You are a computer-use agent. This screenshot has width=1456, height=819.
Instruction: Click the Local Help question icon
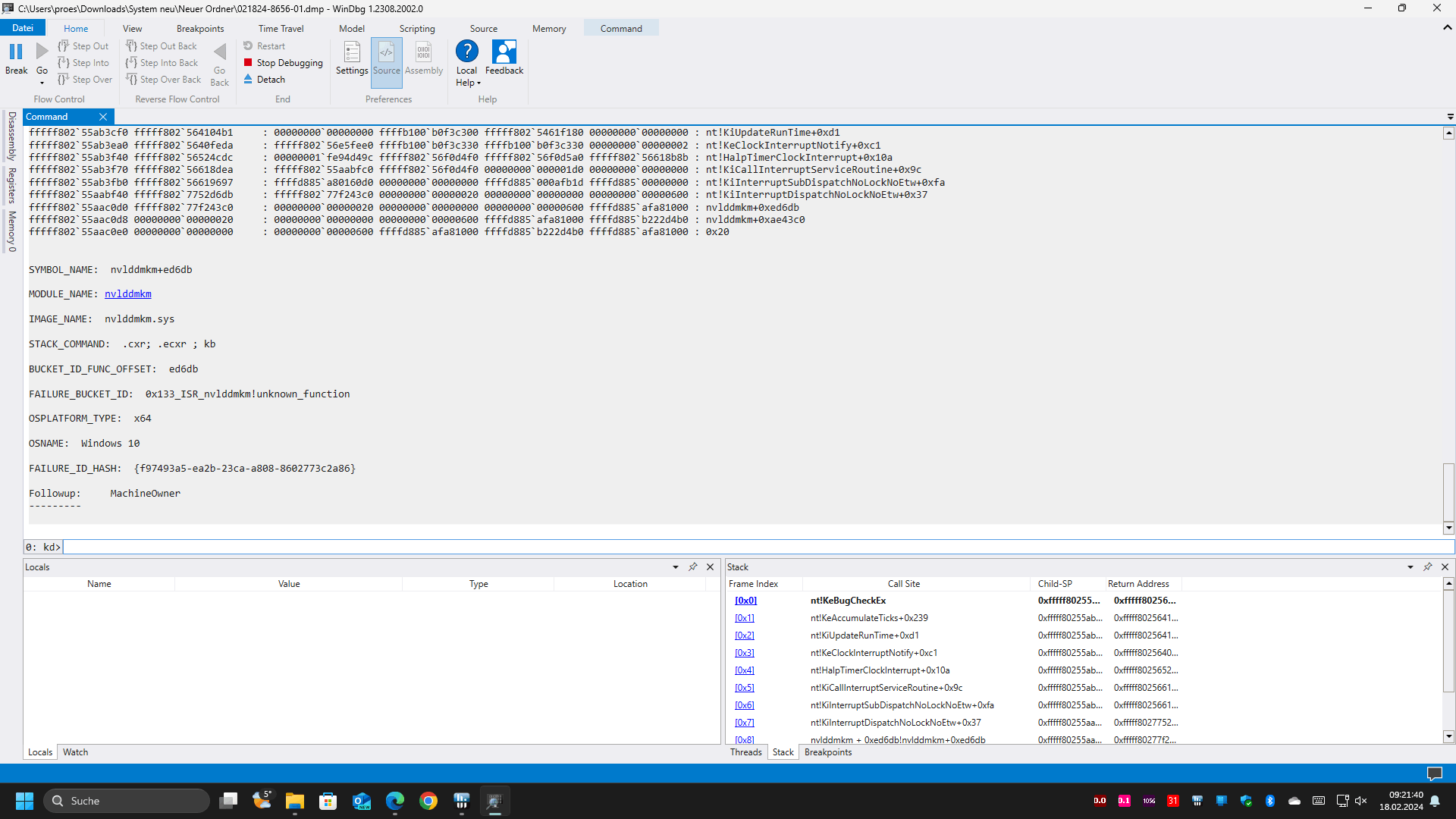tap(466, 52)
